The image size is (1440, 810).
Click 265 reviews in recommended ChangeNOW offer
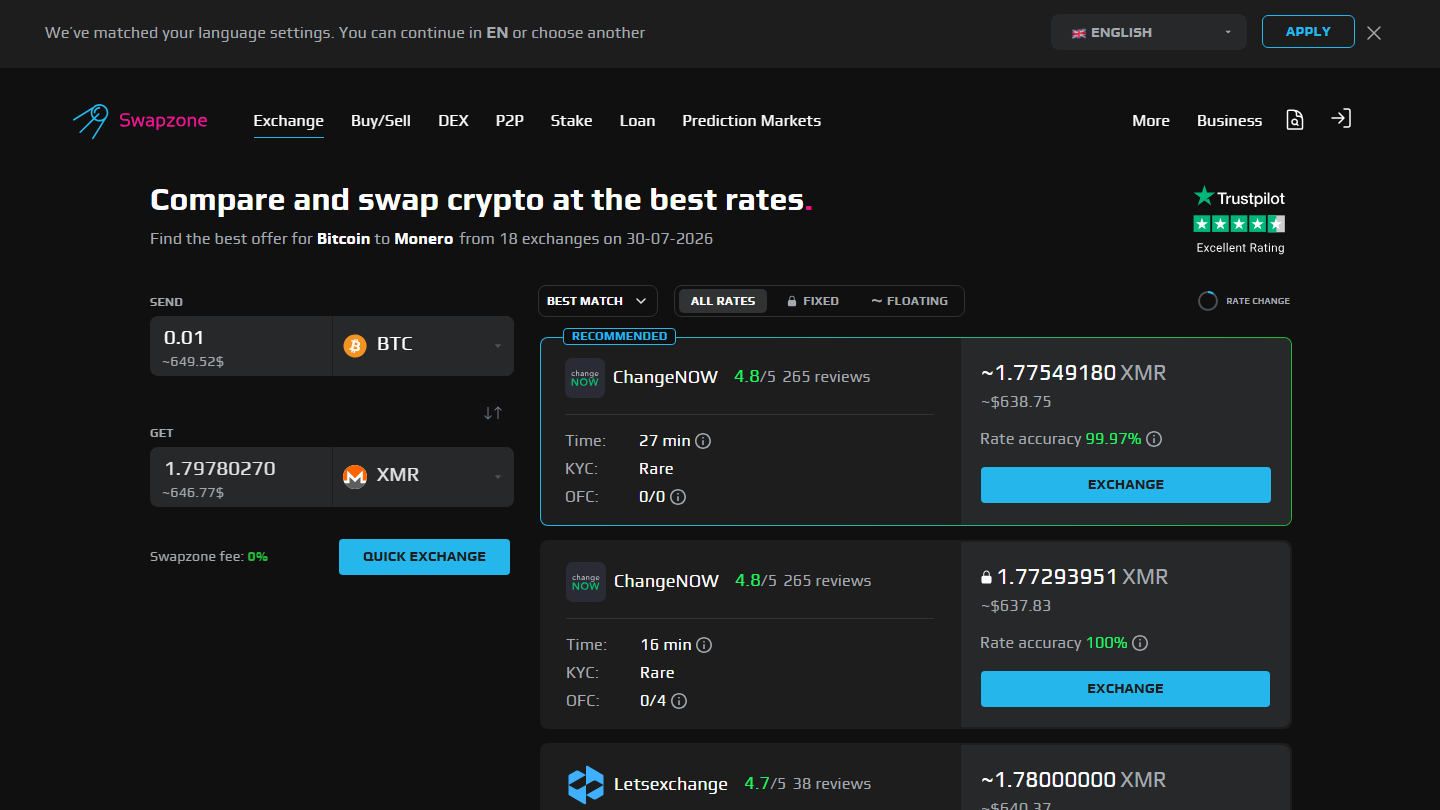point(826,377)
